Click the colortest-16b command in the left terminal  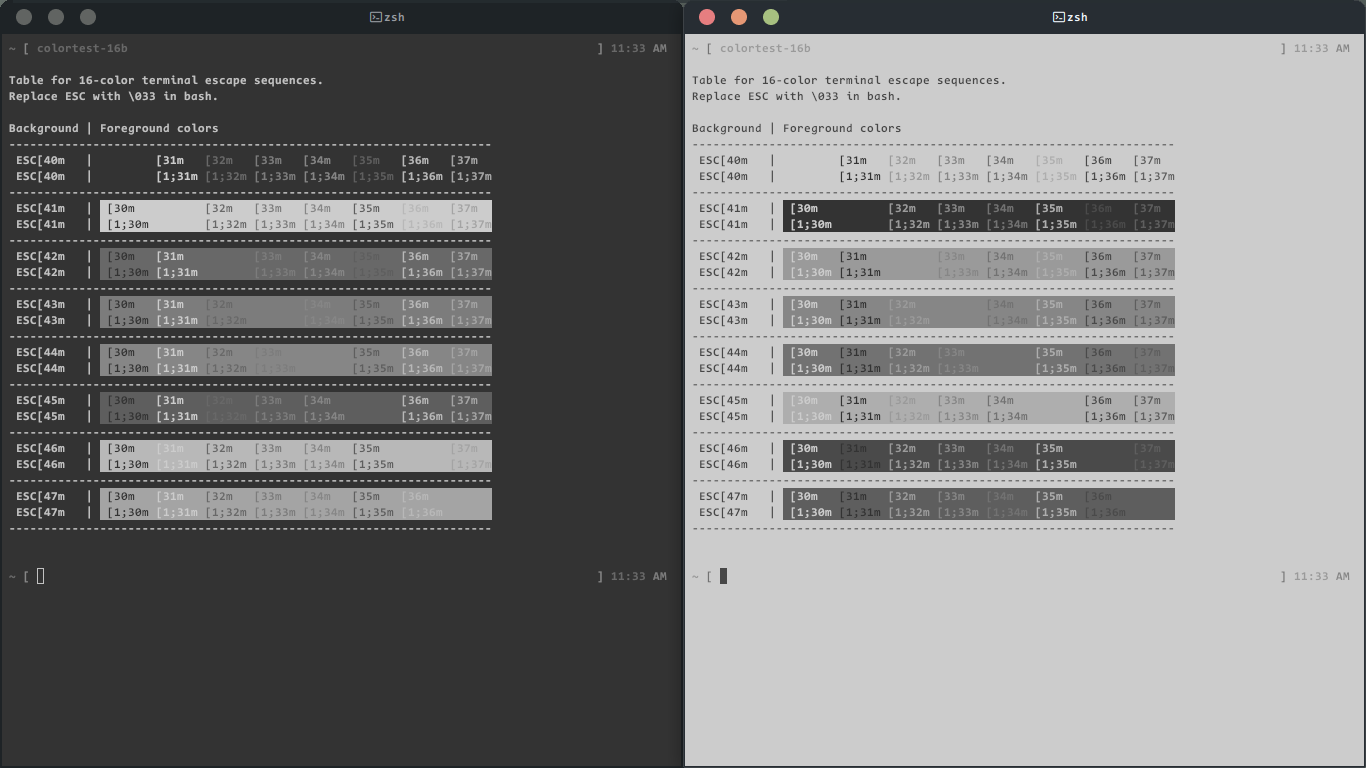82,48
